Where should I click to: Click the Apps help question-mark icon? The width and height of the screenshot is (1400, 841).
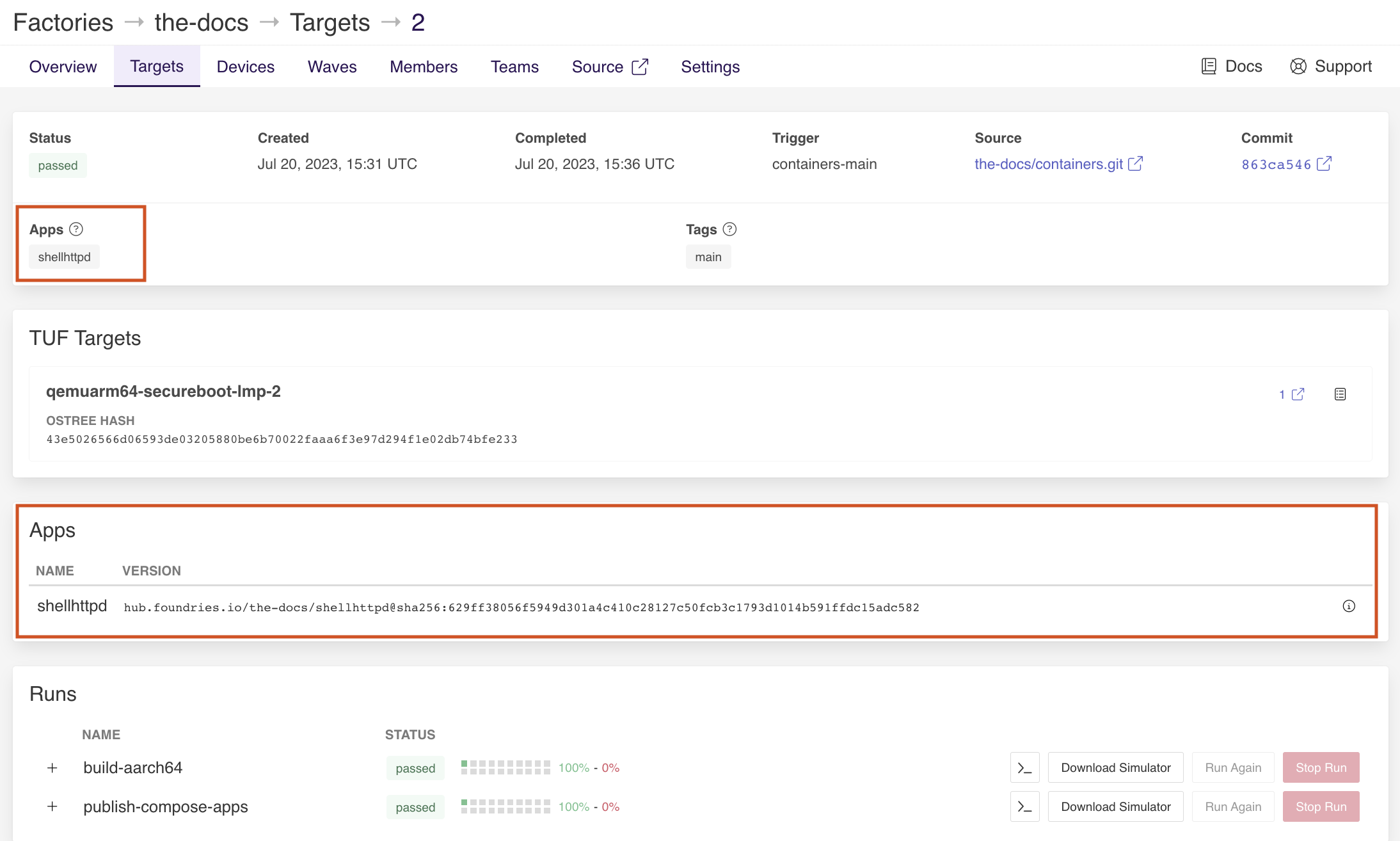76,229
